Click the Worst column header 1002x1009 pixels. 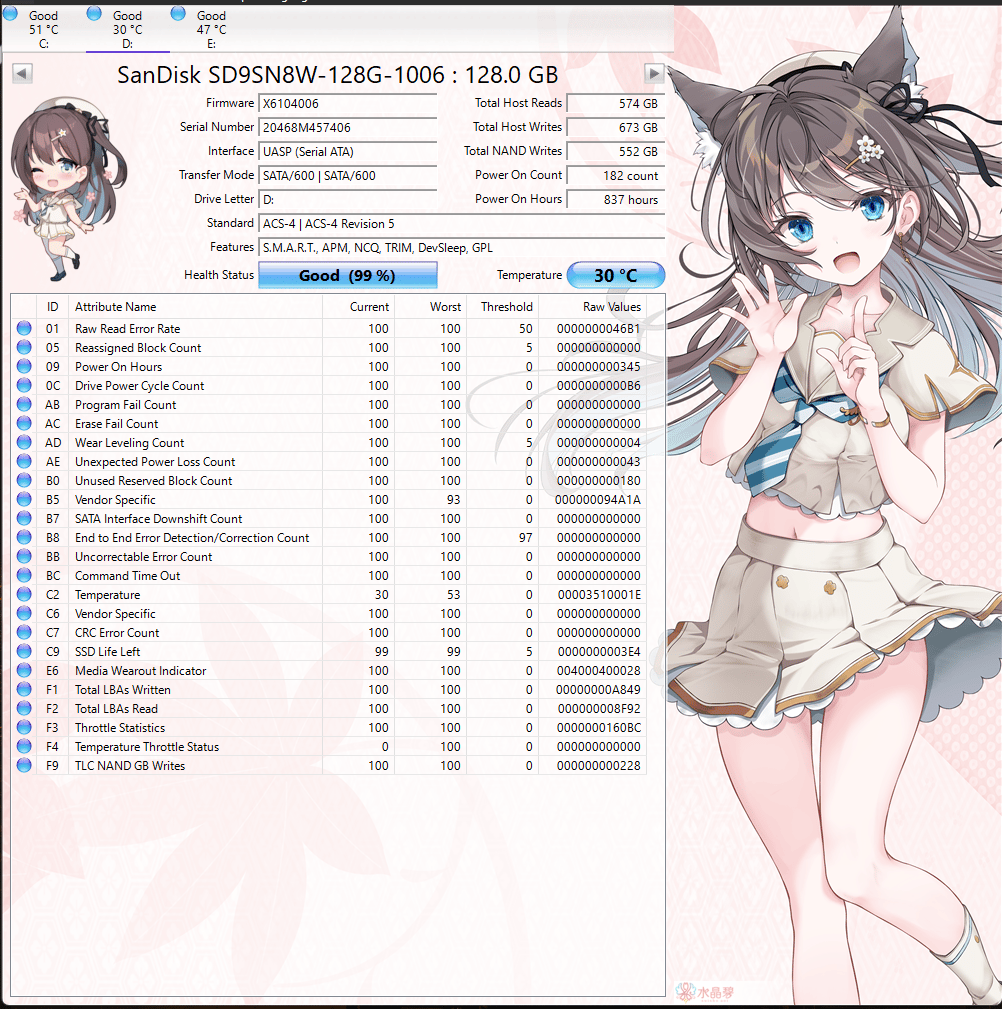pos(431,307)
